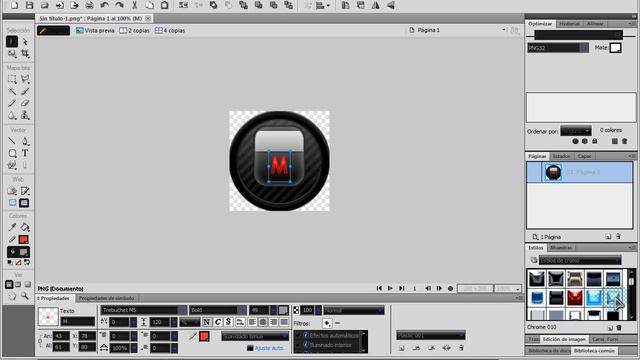Open the Normal blend mode dropdown
640x360 pixels.
click(x=354, y=311)
